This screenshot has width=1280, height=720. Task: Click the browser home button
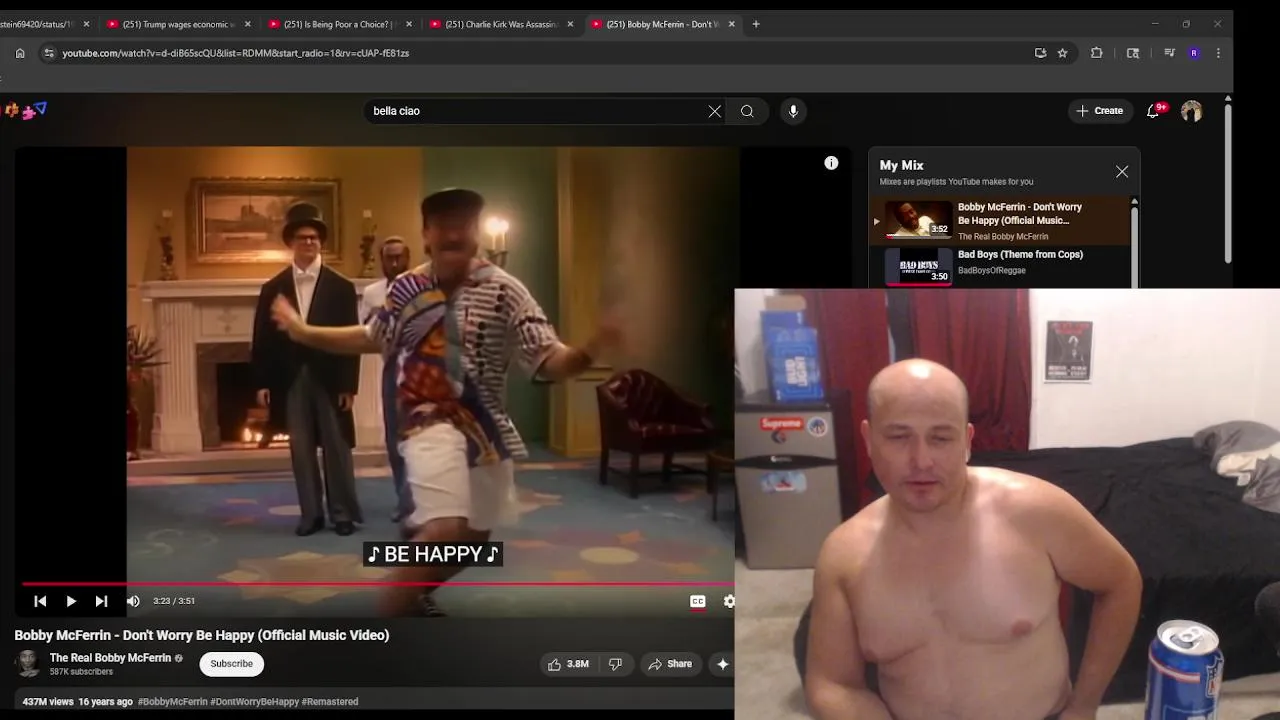[x=20, y=53]
